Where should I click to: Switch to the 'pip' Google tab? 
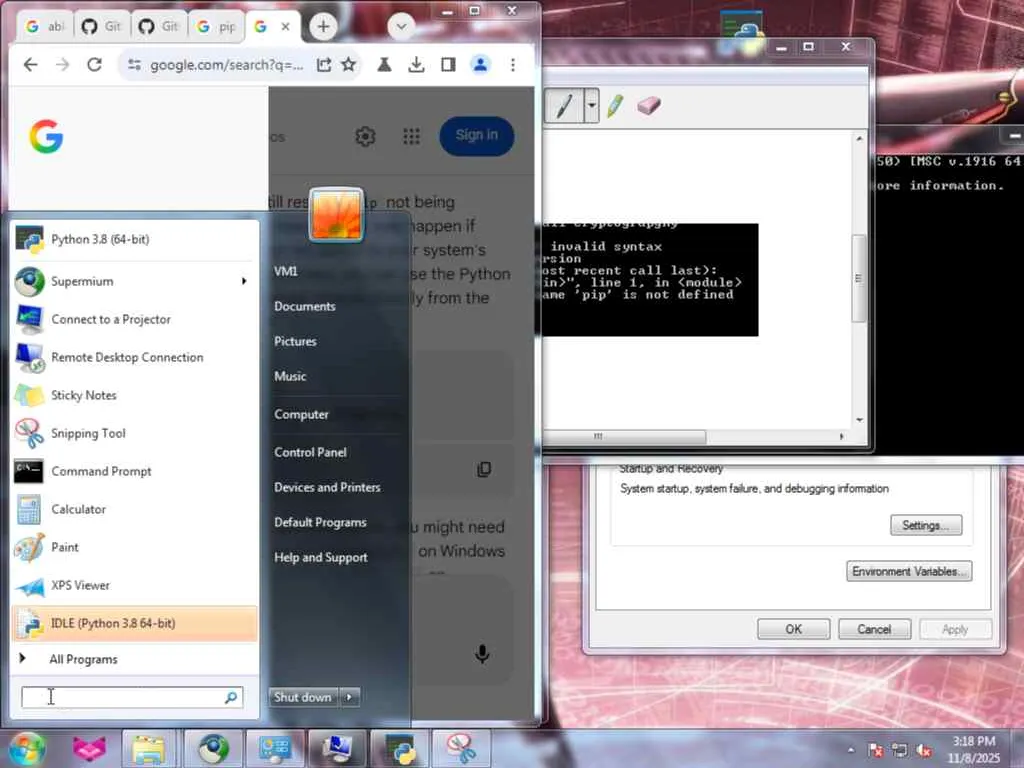216,27
